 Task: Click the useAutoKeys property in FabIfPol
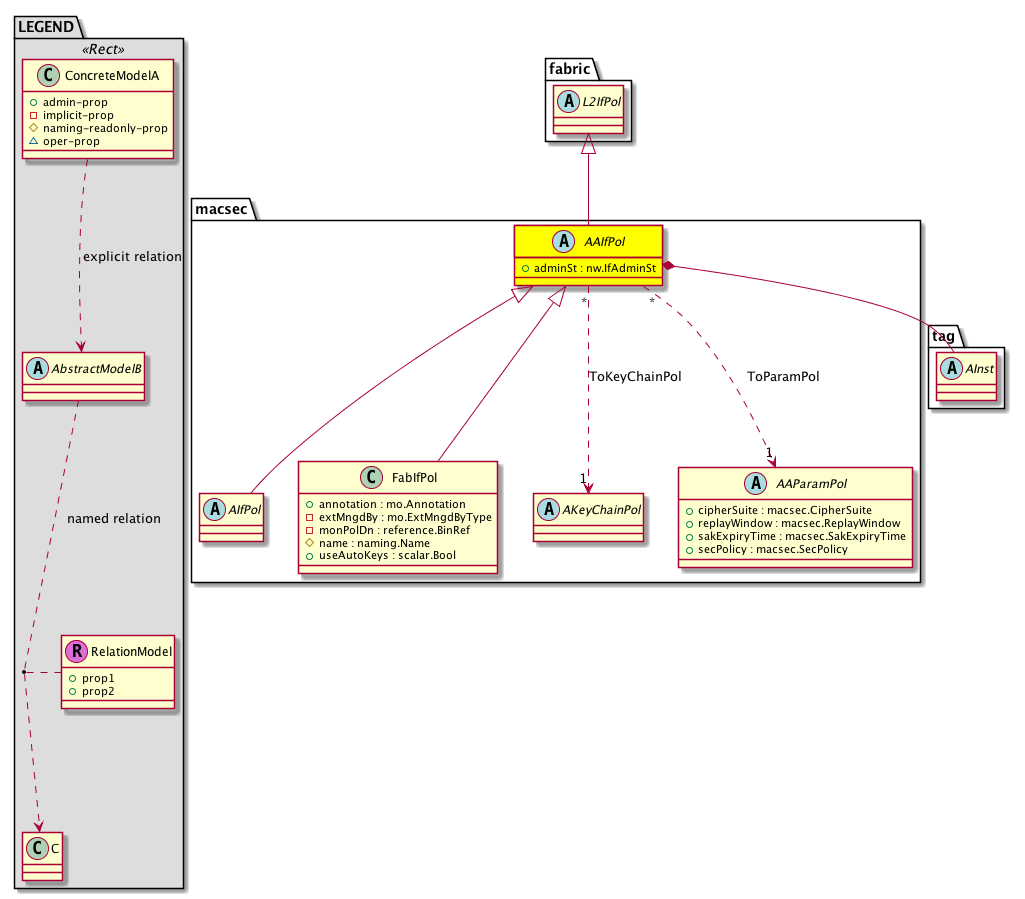(x=376, y=555)
